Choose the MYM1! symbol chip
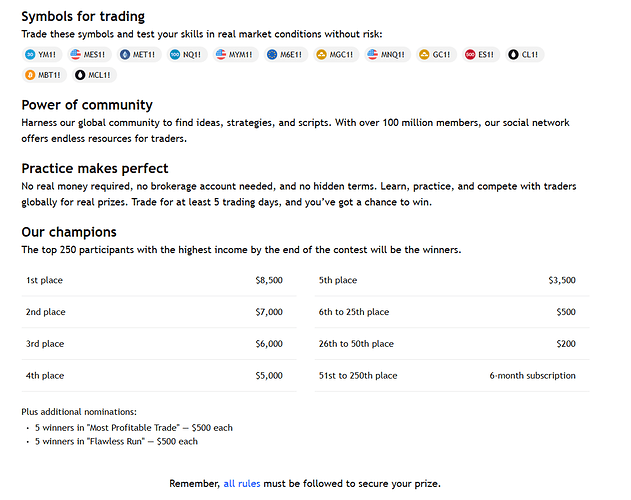Screen dimensions: 631x500 pos(233,55)
